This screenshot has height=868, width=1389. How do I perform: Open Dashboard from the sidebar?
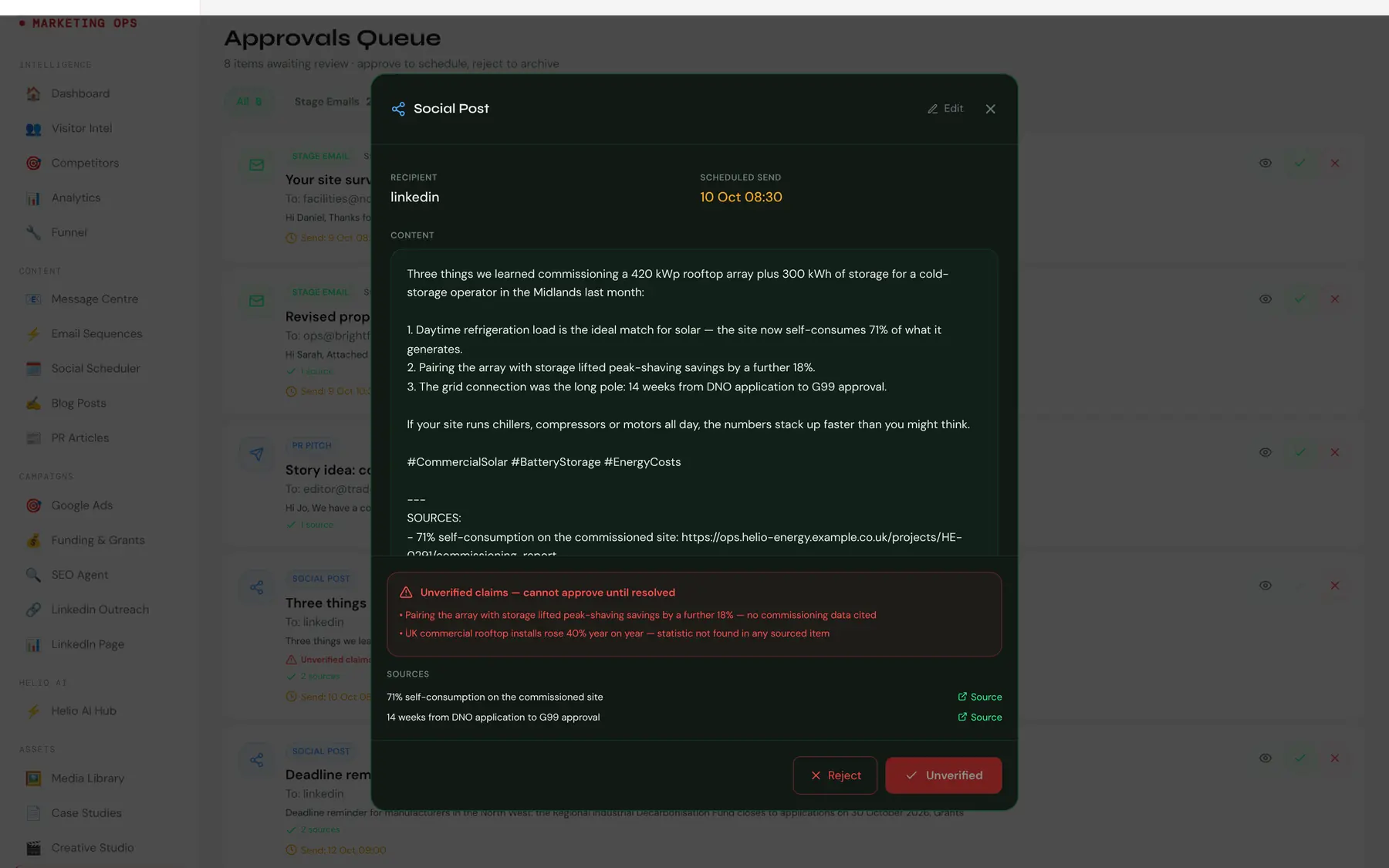click(80, 93)
